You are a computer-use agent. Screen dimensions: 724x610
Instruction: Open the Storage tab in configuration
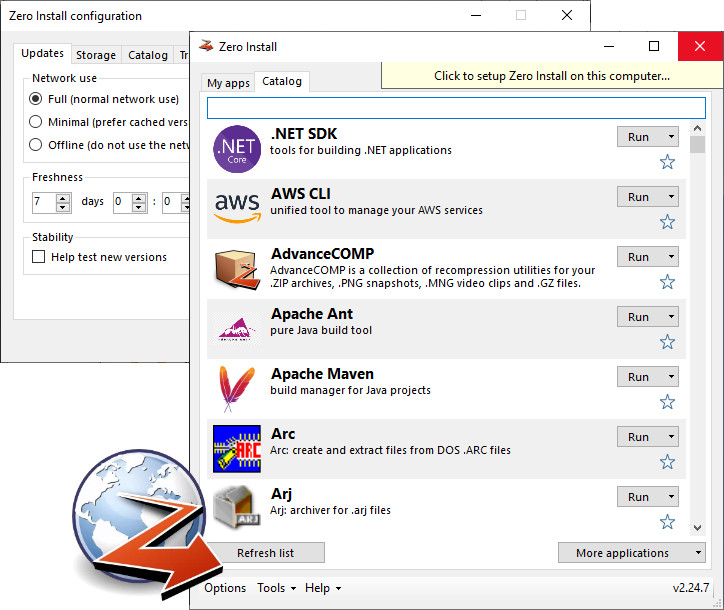tap(96, 55)
